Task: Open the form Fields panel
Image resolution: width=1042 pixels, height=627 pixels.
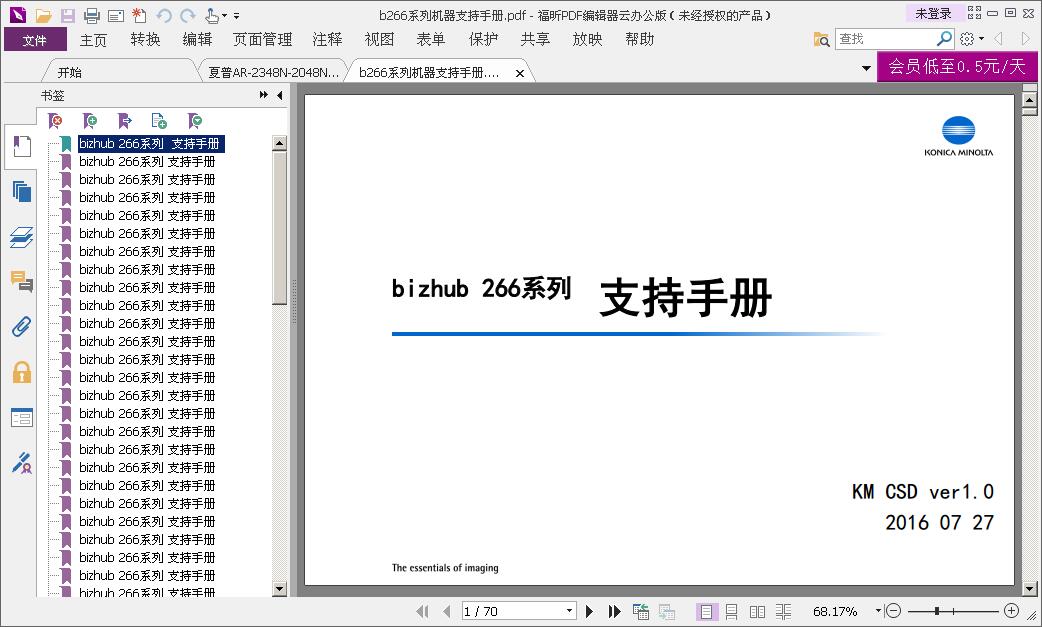Action: click(21, 417)
